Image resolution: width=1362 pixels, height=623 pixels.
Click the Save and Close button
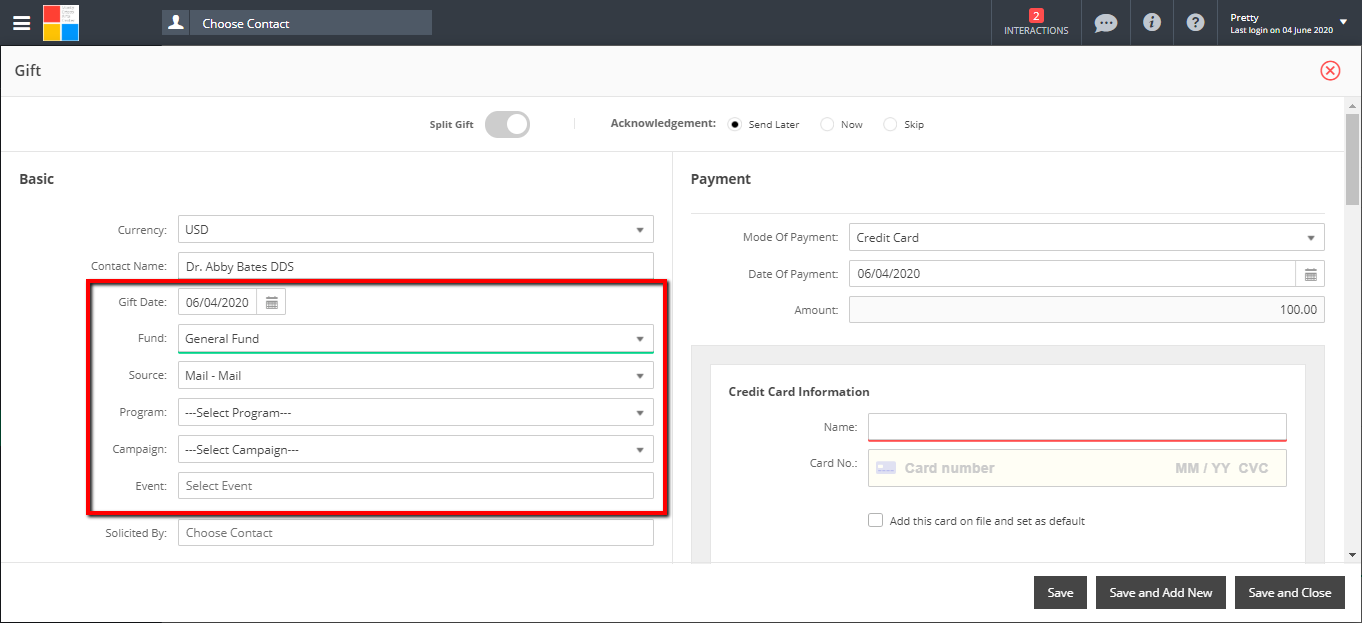(x=1289, y=593)
